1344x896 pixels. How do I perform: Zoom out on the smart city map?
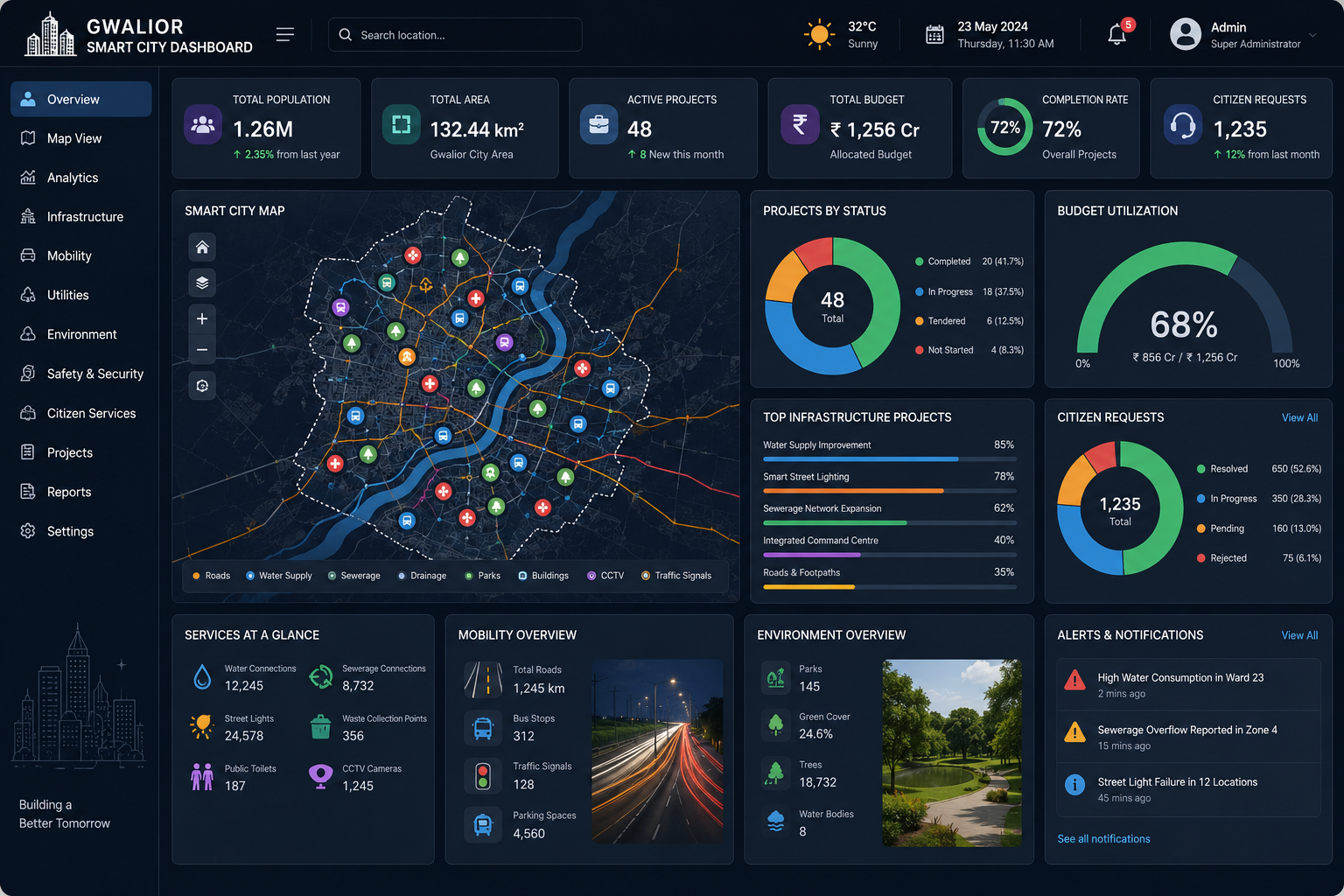point(202,350)
